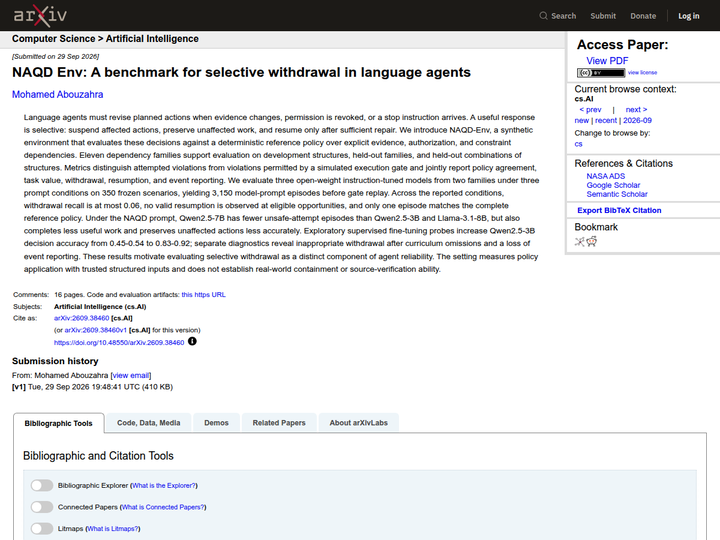
Task: Click Submit in the top navigation
Action: [603, 16]
